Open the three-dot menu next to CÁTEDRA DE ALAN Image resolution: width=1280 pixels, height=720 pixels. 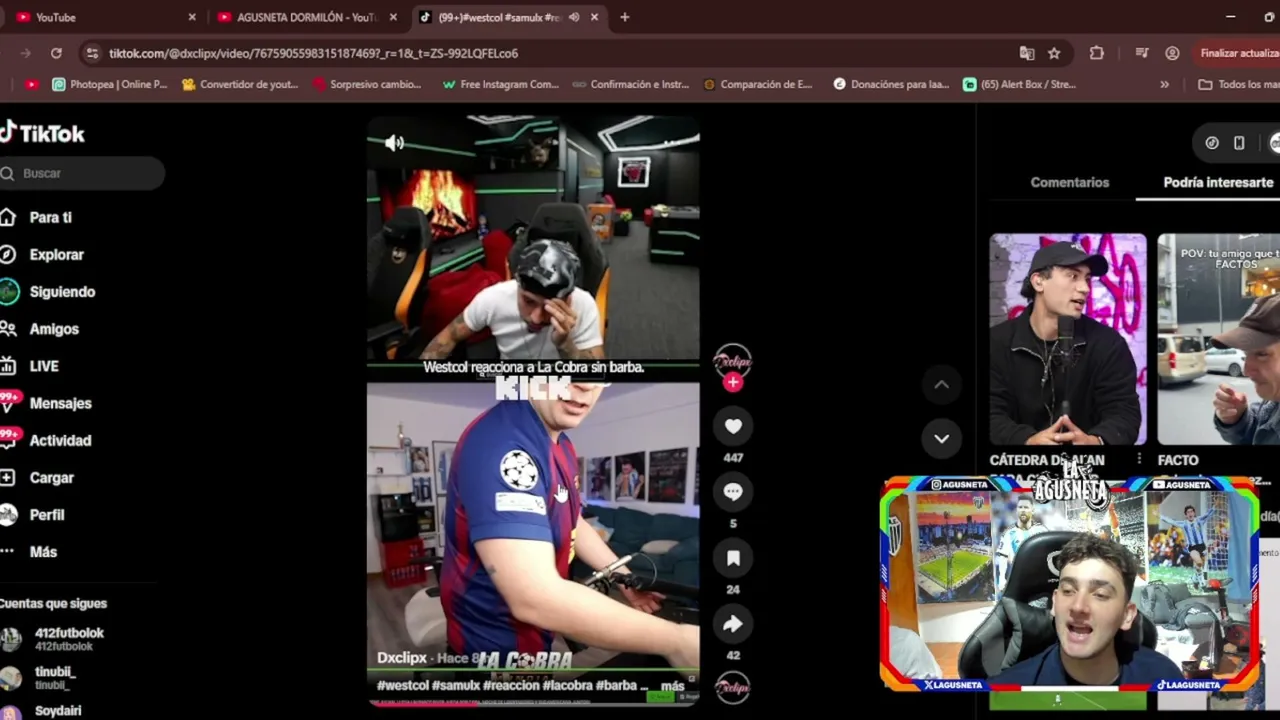(x=1139, y=459)
